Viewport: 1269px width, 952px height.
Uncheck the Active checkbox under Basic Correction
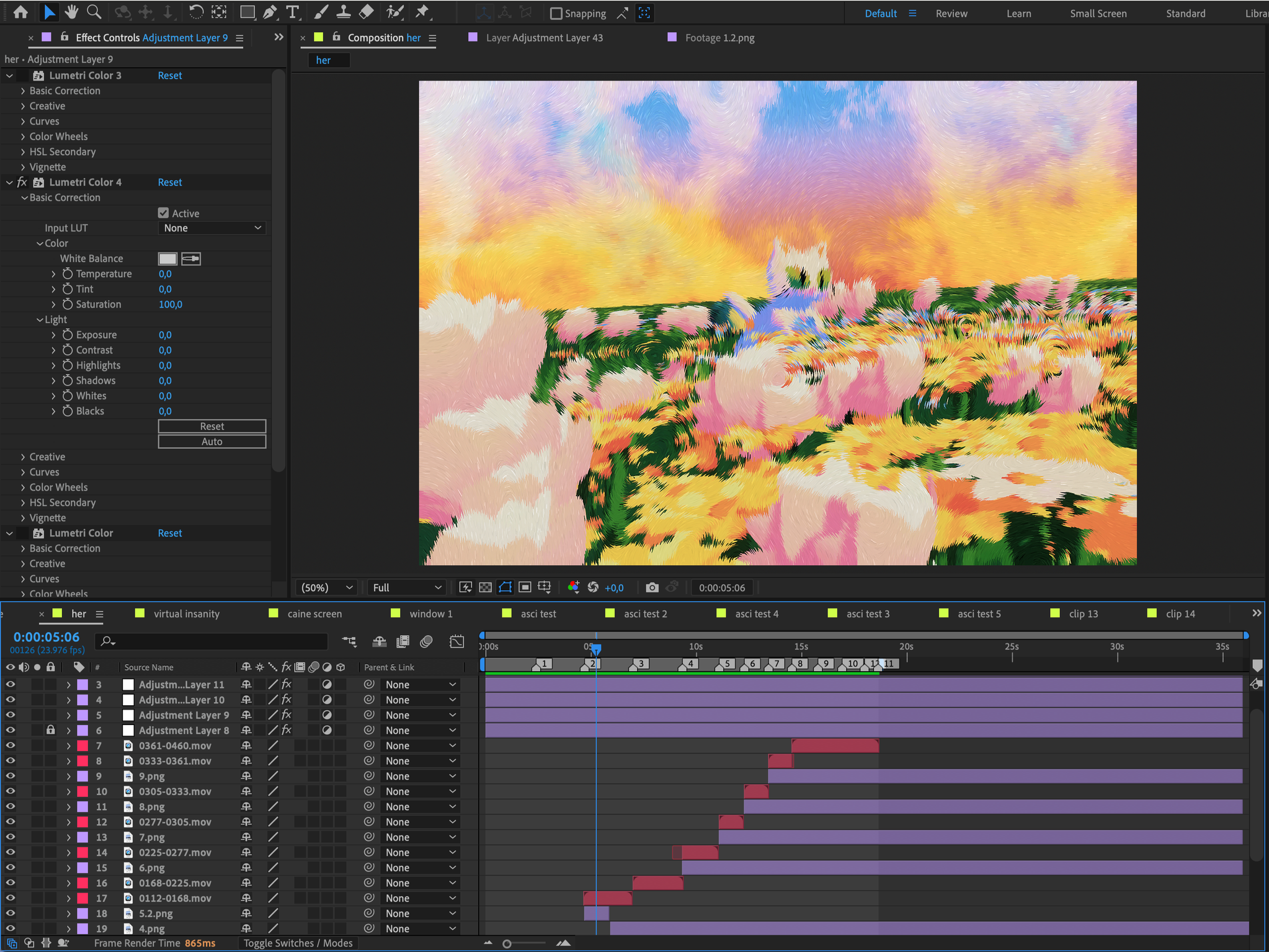[x=164, y=213]
